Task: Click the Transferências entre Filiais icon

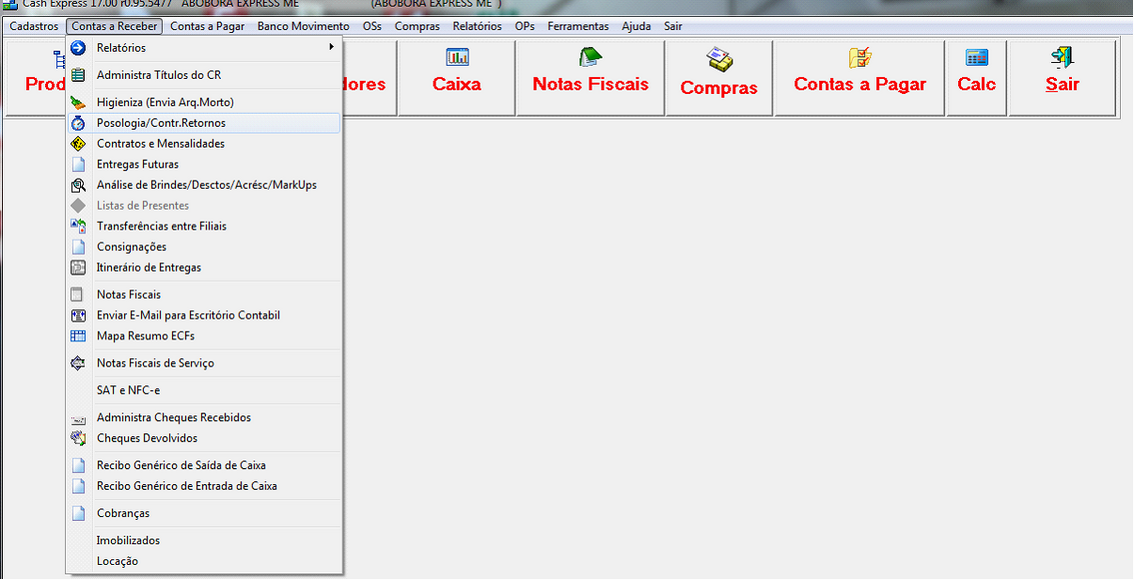Action: [78, 226]
